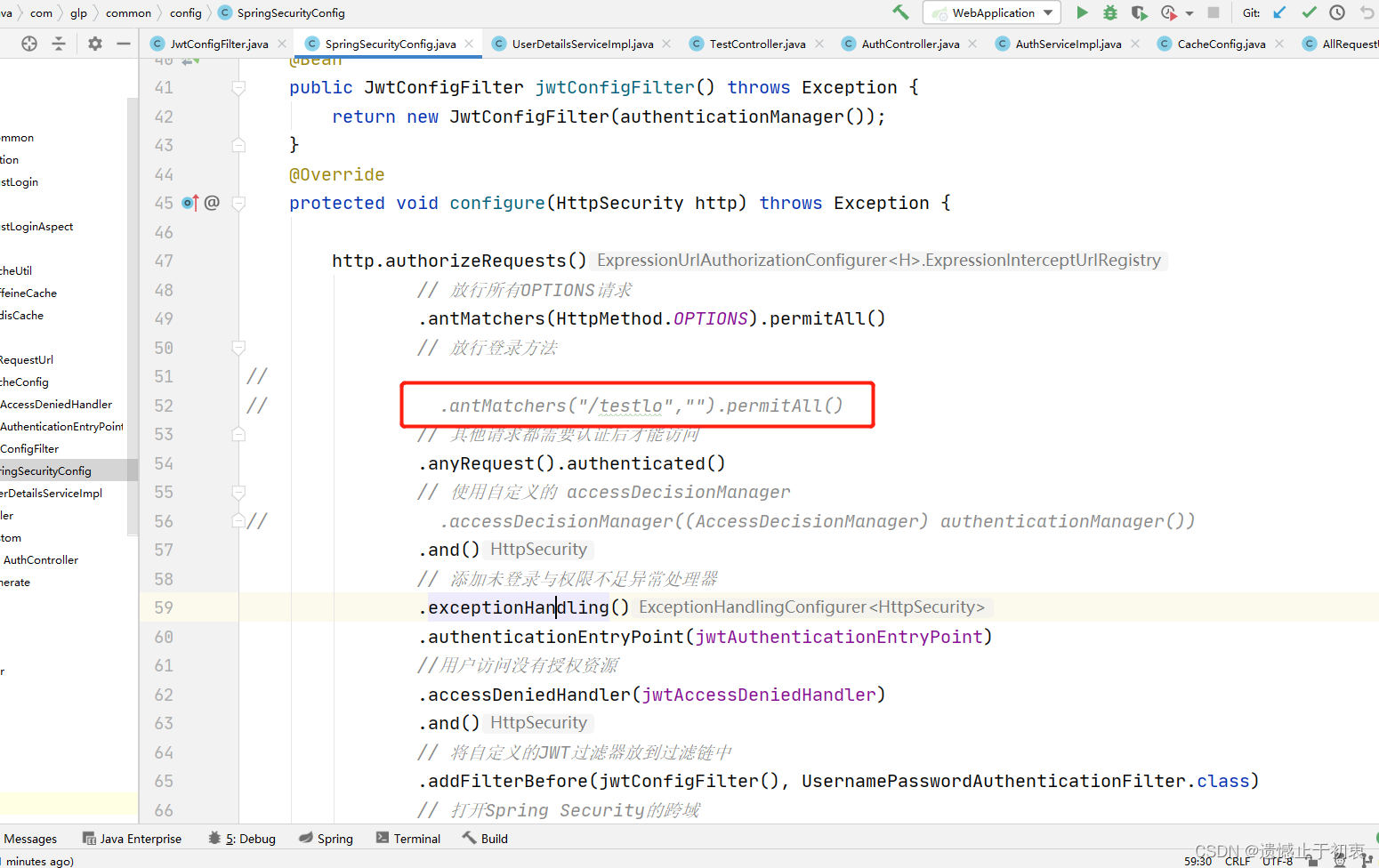Click the project panel vertical scrollbar
1379x868 pixels.
tap(133, 316)
